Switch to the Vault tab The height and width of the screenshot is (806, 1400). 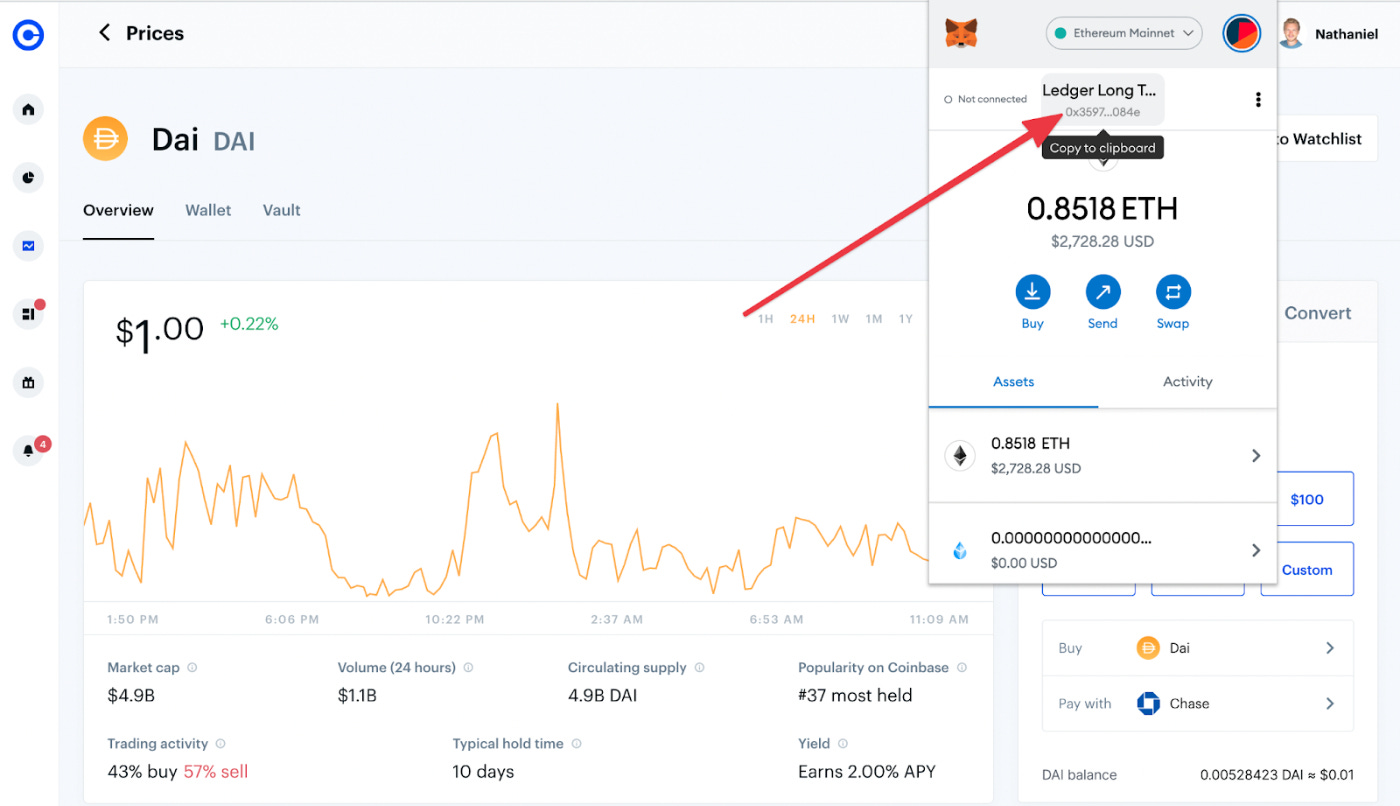[x=282, y=210]
